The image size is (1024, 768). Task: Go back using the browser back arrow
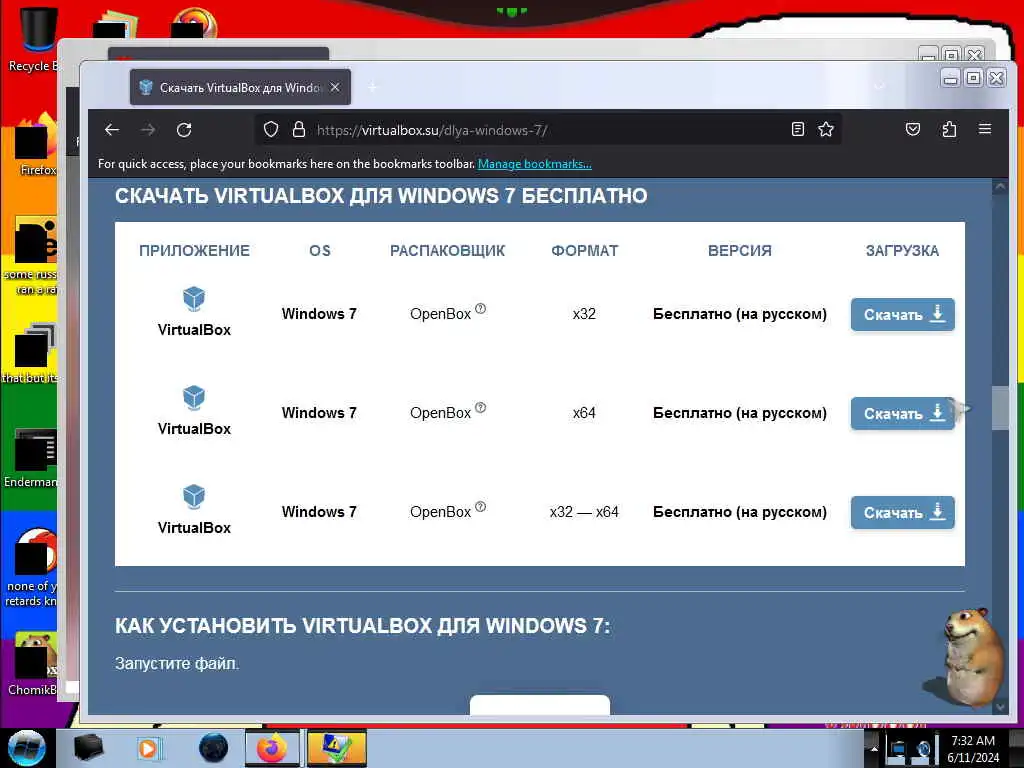pos(112,130)
